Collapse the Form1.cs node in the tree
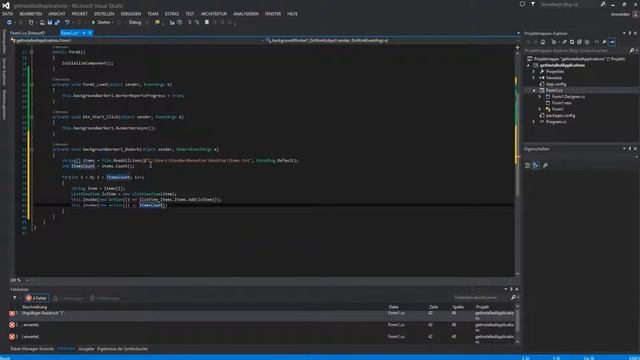The width and height of the screenshot is (640, 360). (x=534, y=90)
